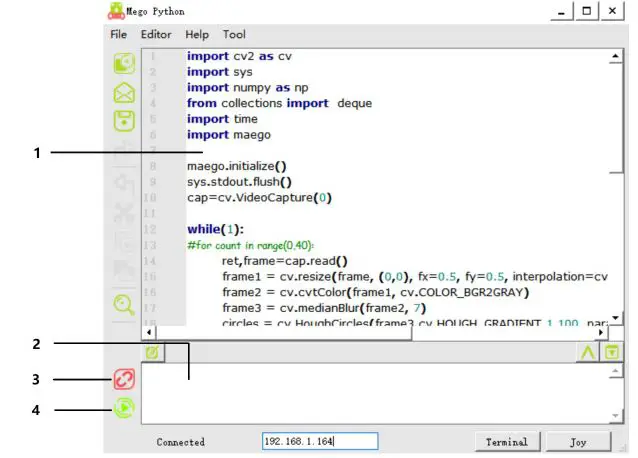Click the Mego Python title bar logo

click(116, 11)
